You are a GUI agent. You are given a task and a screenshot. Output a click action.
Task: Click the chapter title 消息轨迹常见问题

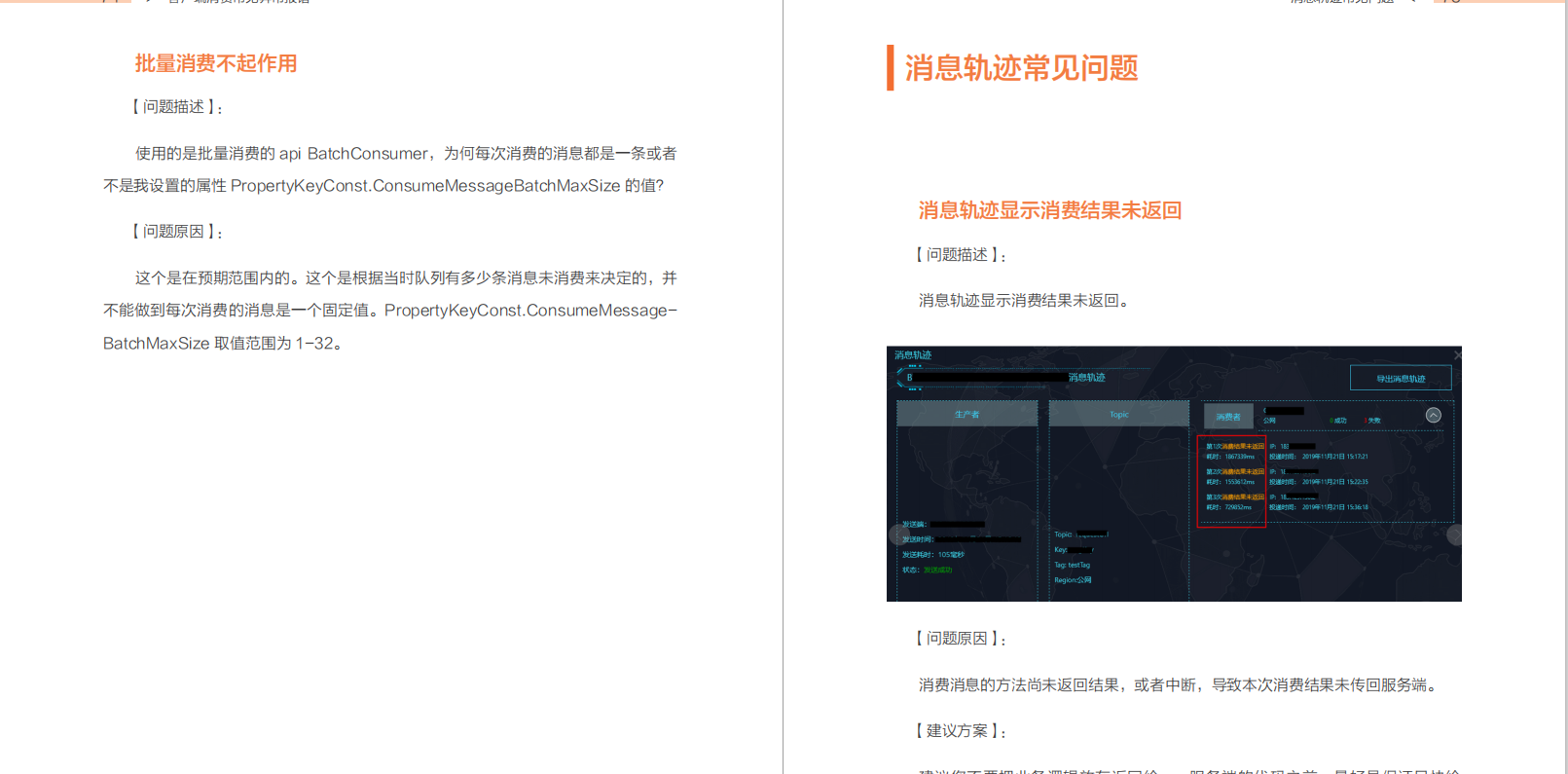pyautogui.click(x=1022, y=68)
